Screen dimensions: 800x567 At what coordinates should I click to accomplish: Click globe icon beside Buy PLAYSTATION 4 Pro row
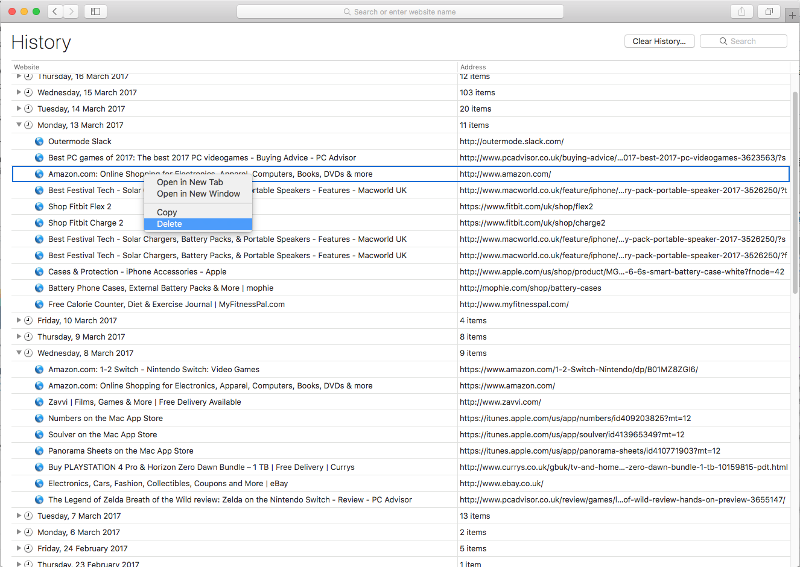click(x=39, y=467)
